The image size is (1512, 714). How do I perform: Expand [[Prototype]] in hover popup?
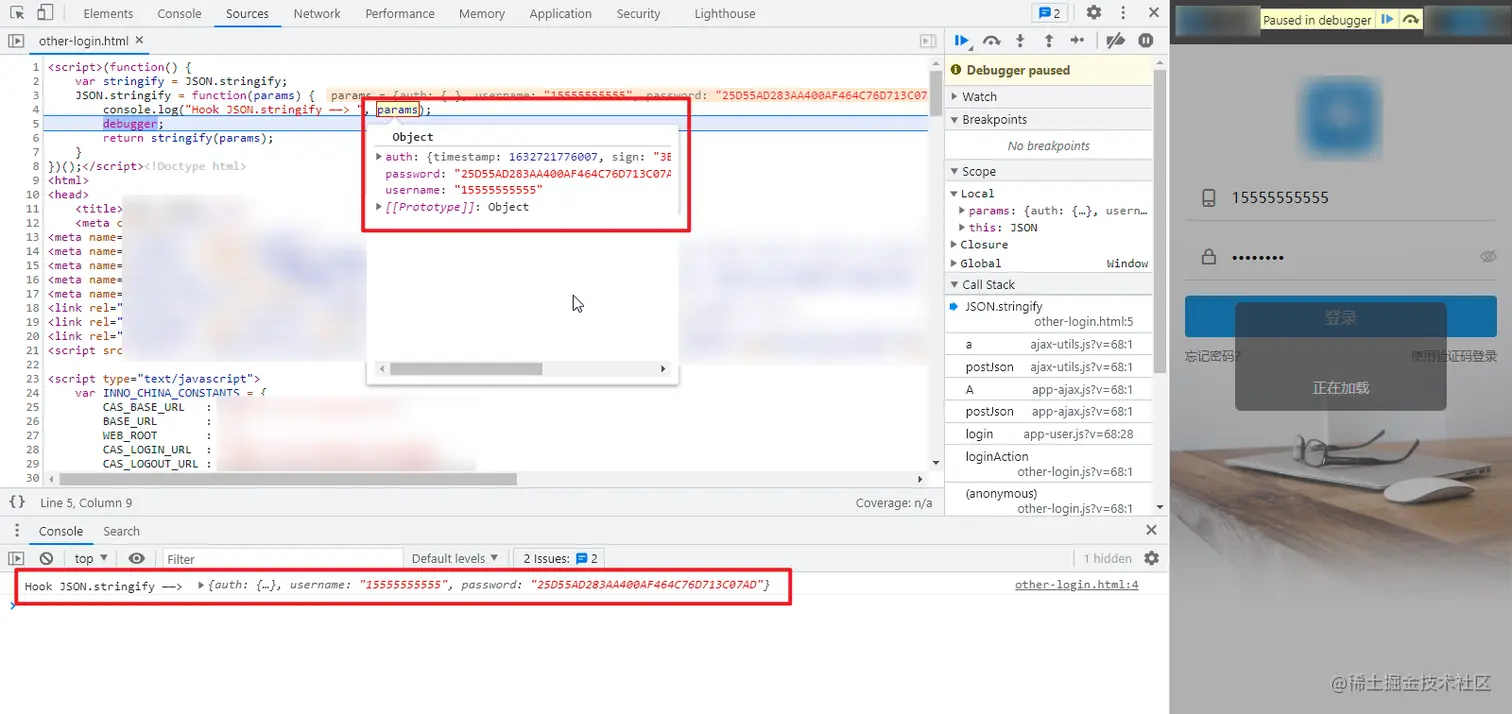(x=380, y=206)
